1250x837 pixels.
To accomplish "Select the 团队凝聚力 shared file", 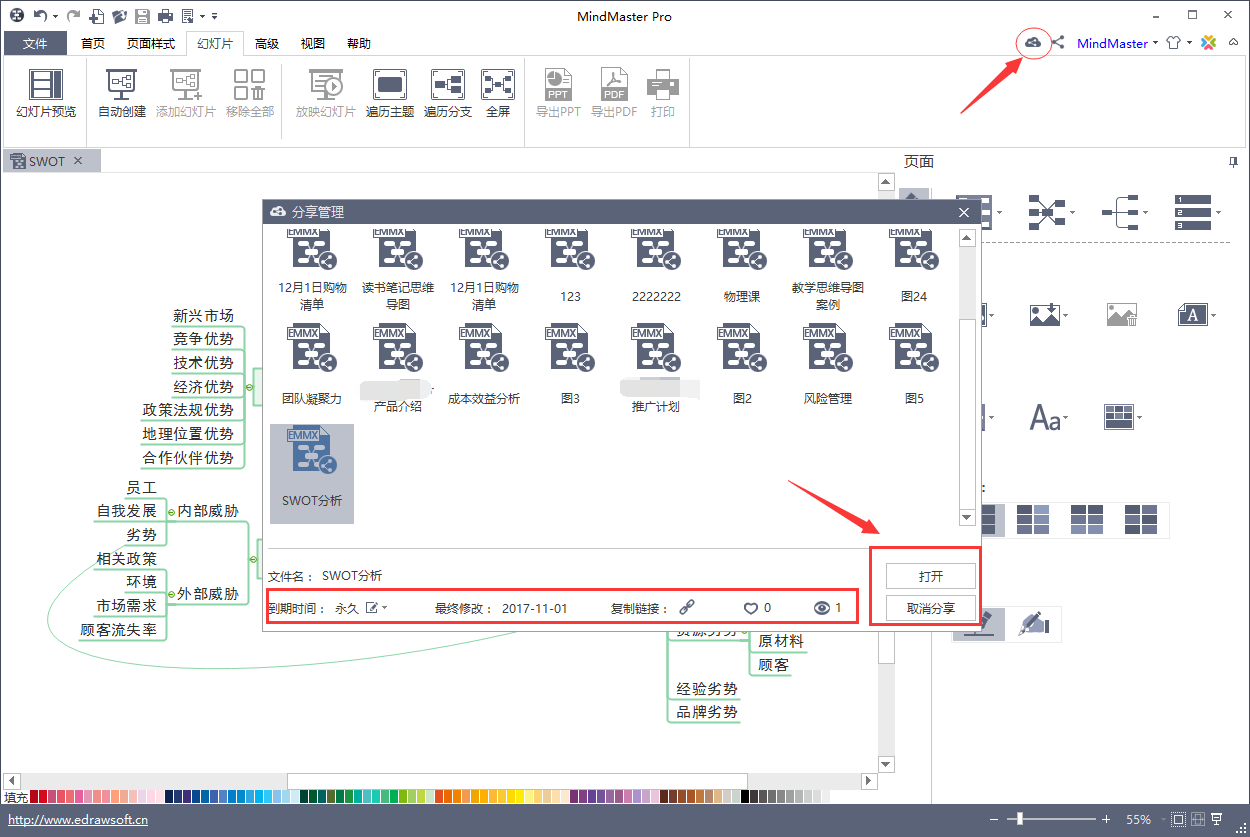I will tap(312, 364).
